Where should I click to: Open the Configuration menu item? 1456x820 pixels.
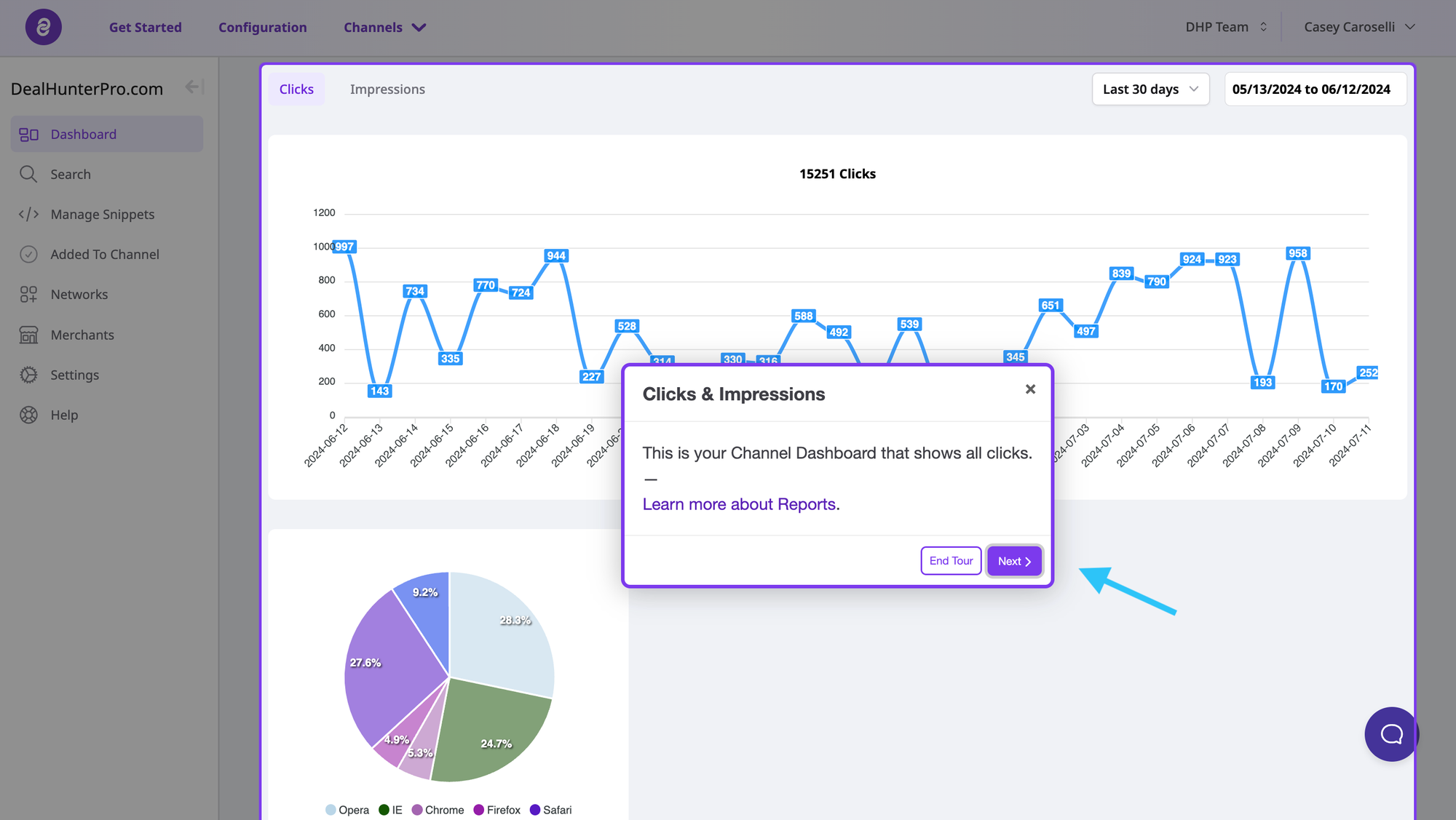(263, 28)
